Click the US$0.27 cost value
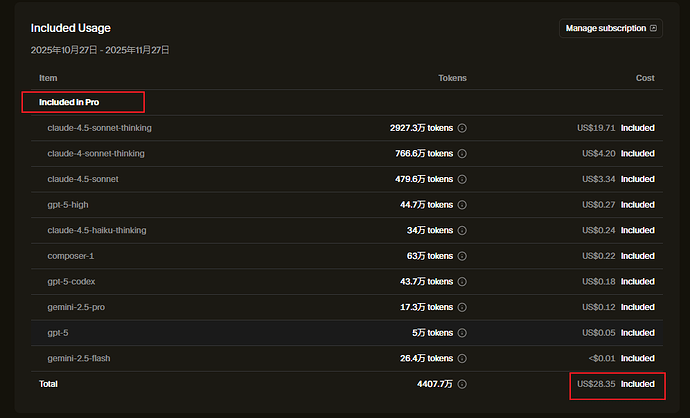The width and height of the screenshot is (690, 418). point(599,205)
